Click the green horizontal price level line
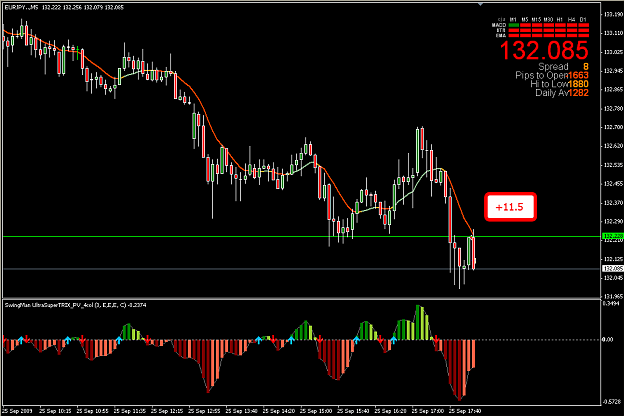625x417 pixels. [302, 236]
